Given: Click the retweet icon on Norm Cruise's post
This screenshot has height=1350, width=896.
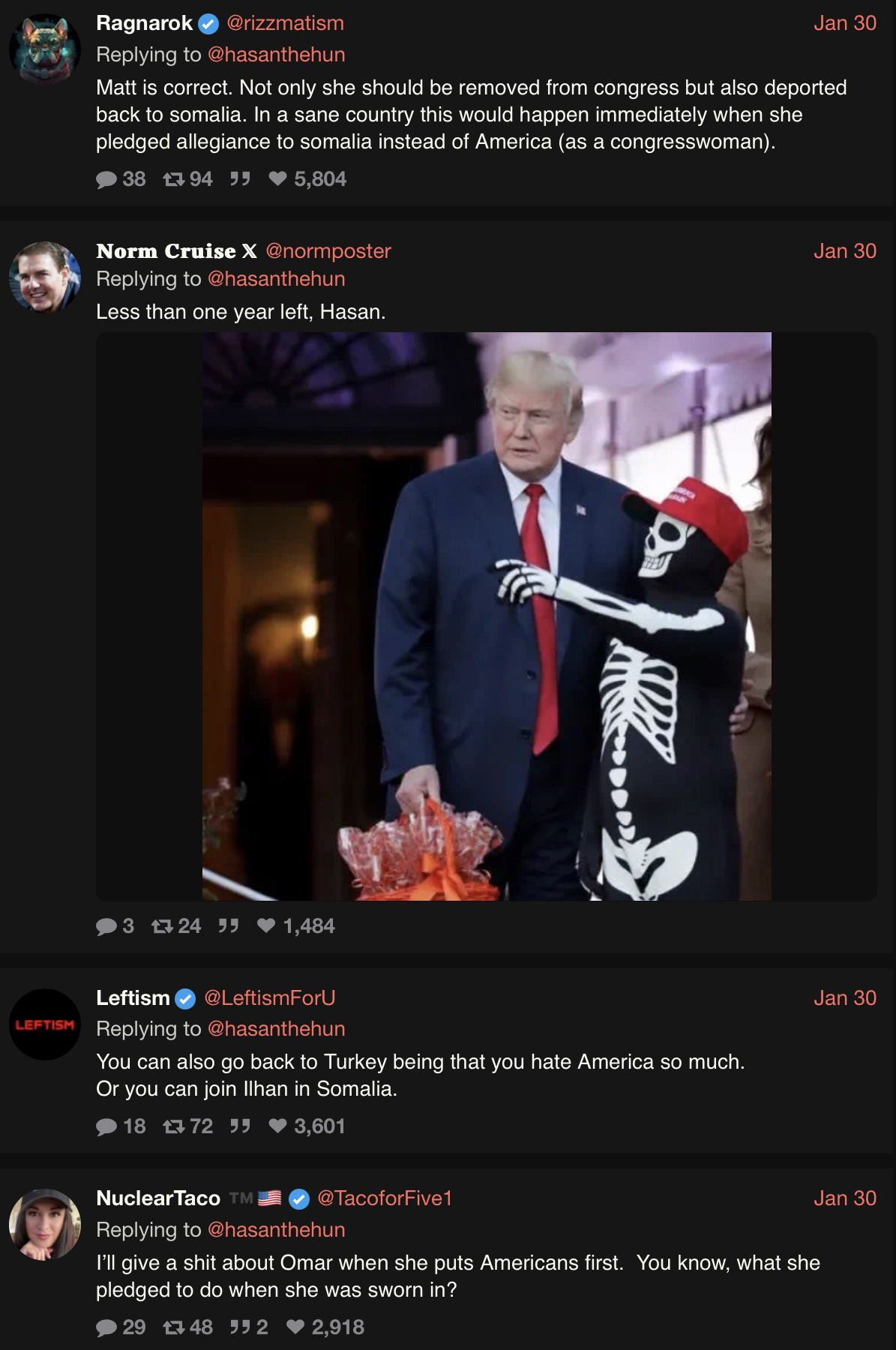Looking at the screenshot, I should 163,926.
